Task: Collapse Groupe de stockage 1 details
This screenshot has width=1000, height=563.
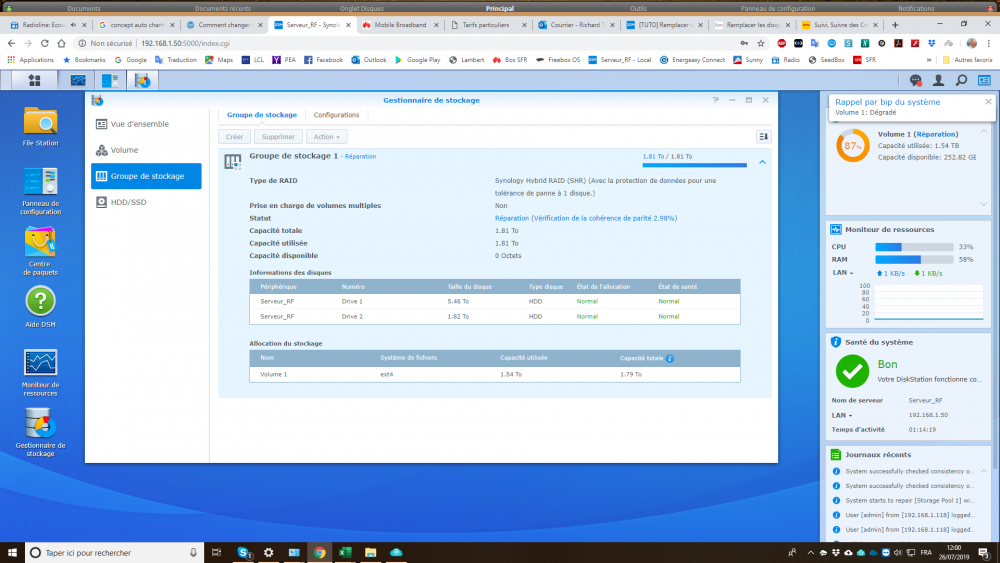Action: tap(762, 161)
